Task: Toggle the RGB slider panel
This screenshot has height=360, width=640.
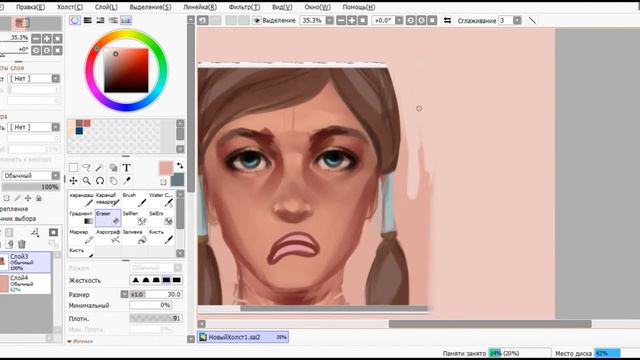Action: point(87,20)
